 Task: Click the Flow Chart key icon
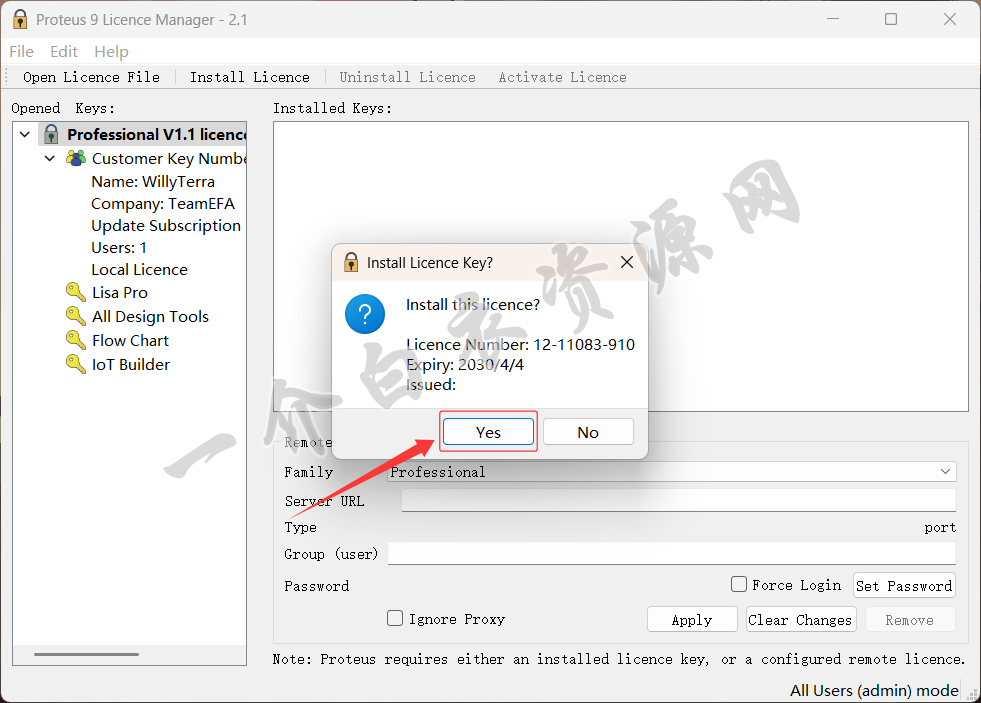[x=76, y=340]
